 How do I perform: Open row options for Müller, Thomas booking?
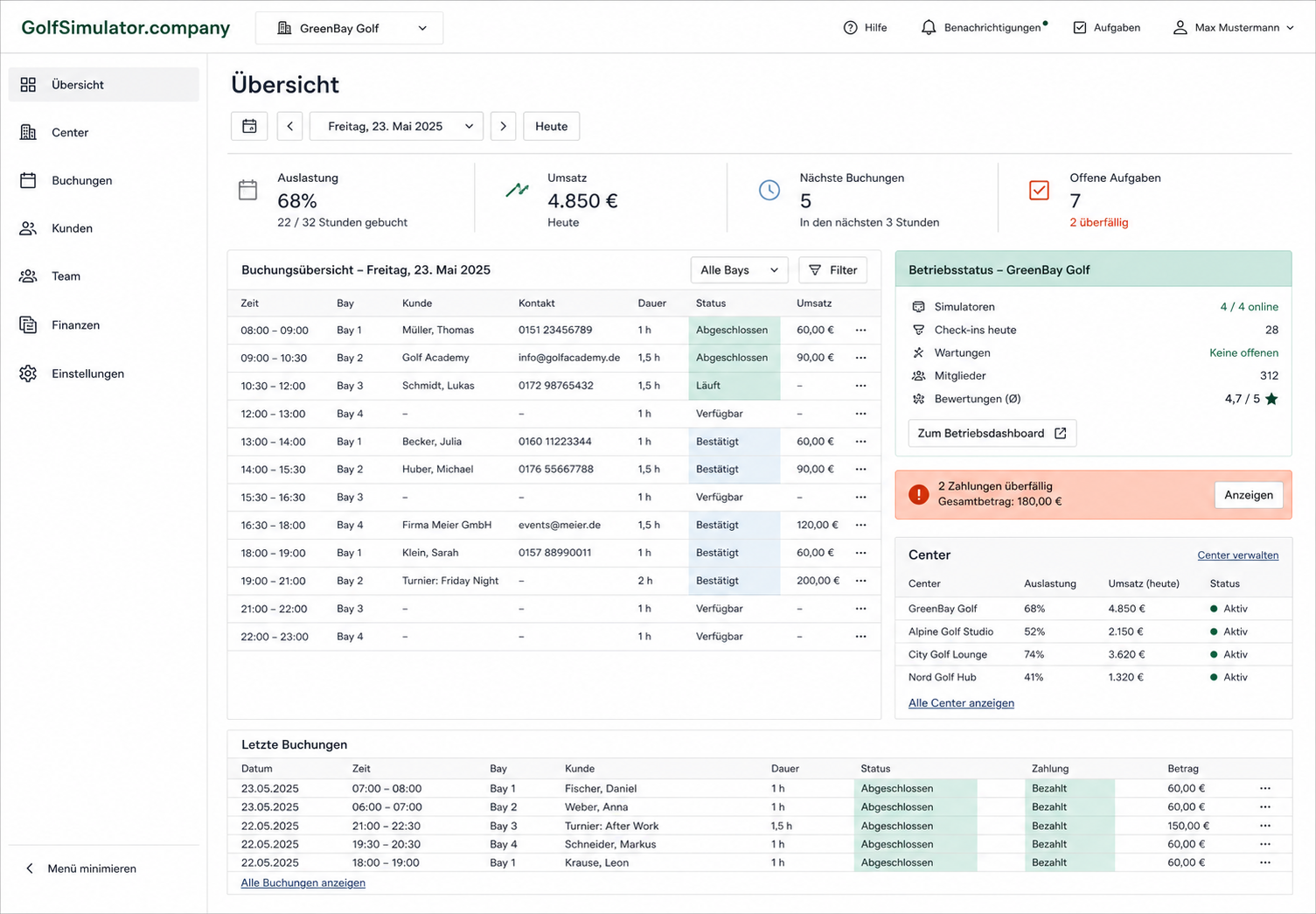point(861,330)
